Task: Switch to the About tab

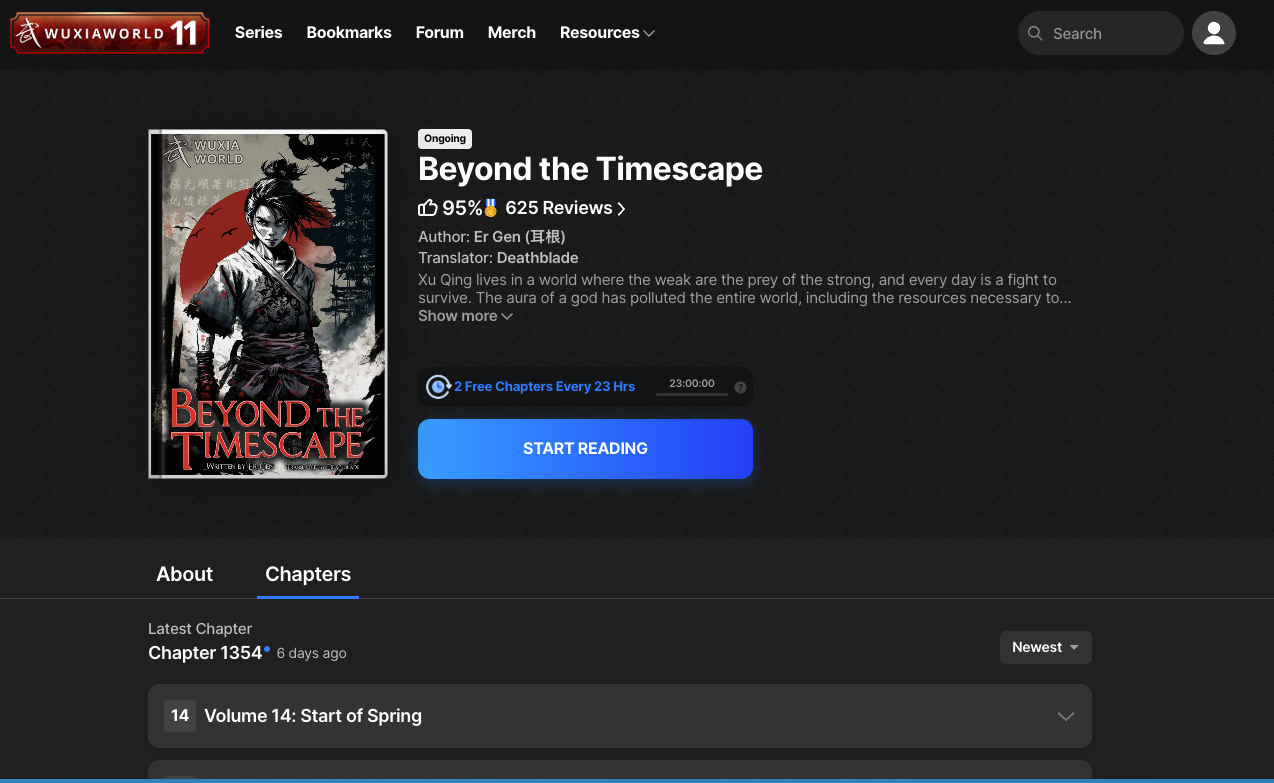Action: point(184,574)
